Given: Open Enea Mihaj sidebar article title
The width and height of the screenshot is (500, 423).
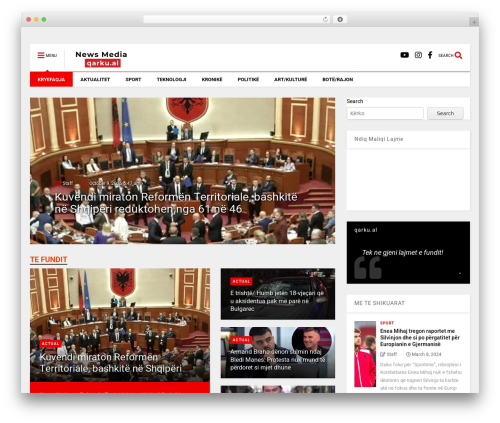Looking at the screenshot, I should tap(420, 337).
